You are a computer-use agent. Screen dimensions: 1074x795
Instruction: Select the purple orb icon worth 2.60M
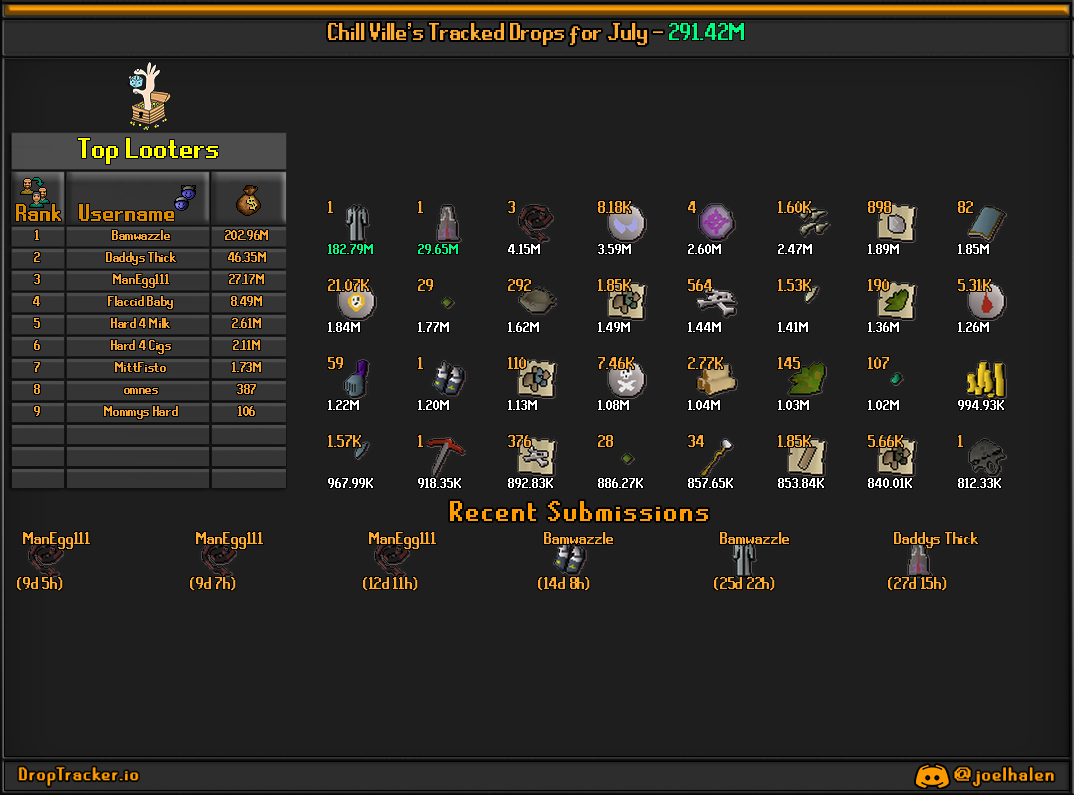(716, 223)
